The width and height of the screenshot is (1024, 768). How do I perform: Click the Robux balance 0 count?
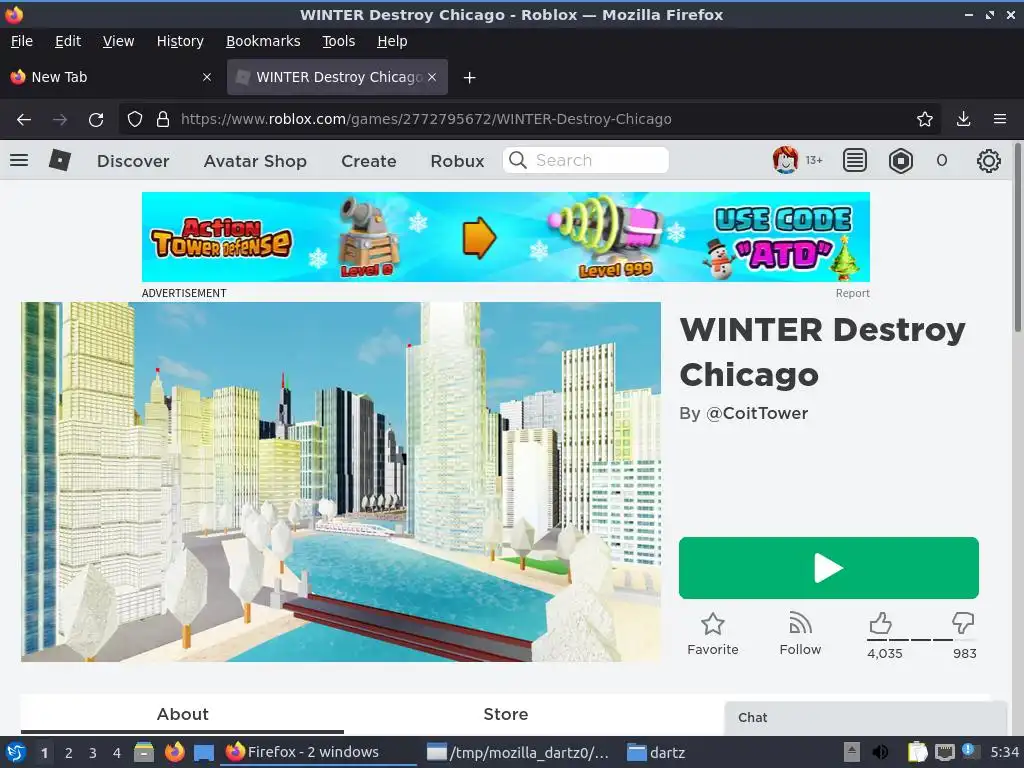[942, 161]
